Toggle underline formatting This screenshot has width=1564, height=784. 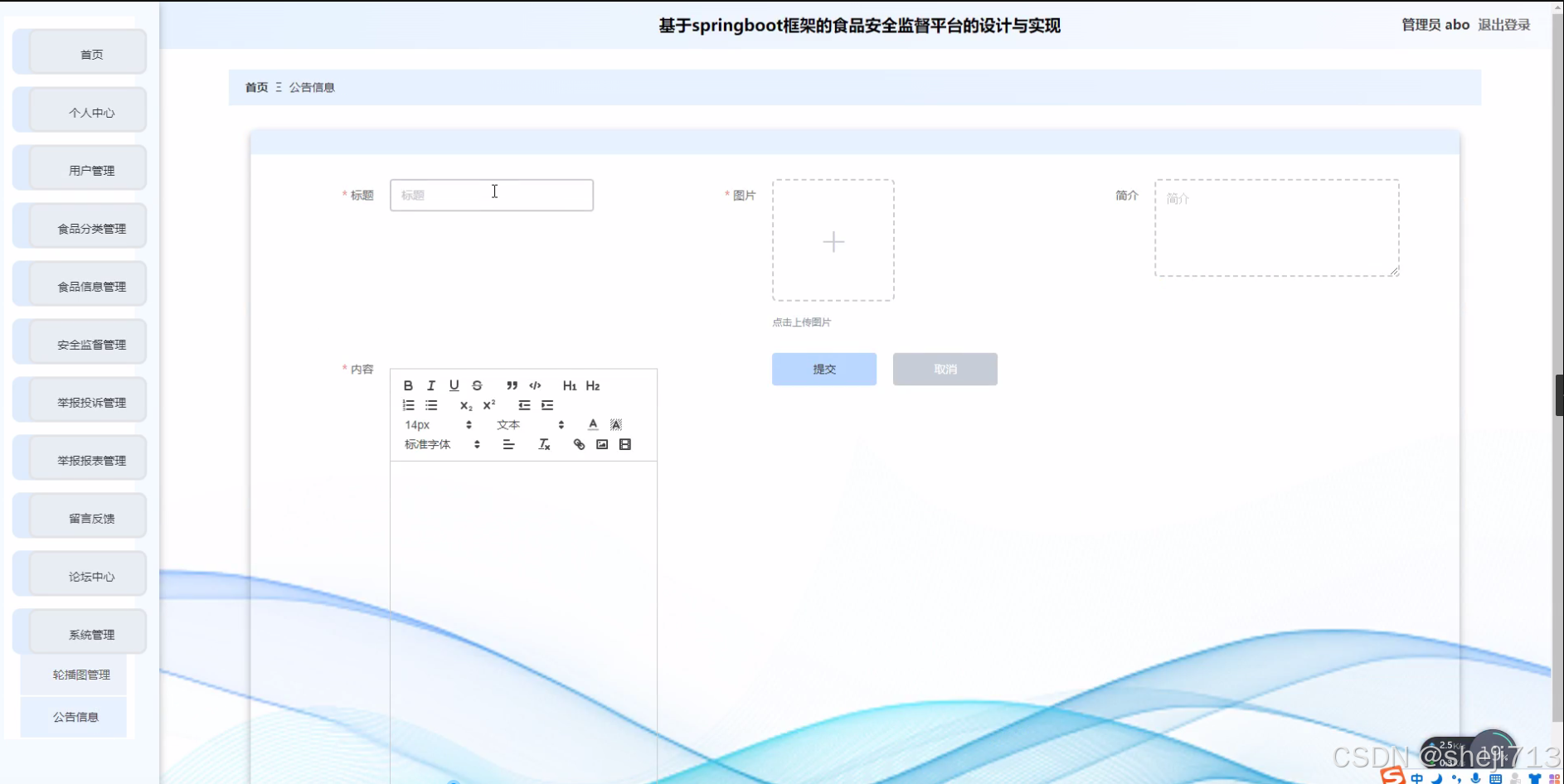point(454,385)
